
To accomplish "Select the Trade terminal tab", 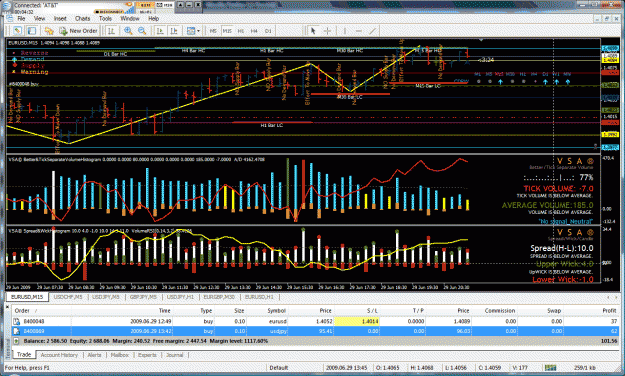I will coord(24,354).
